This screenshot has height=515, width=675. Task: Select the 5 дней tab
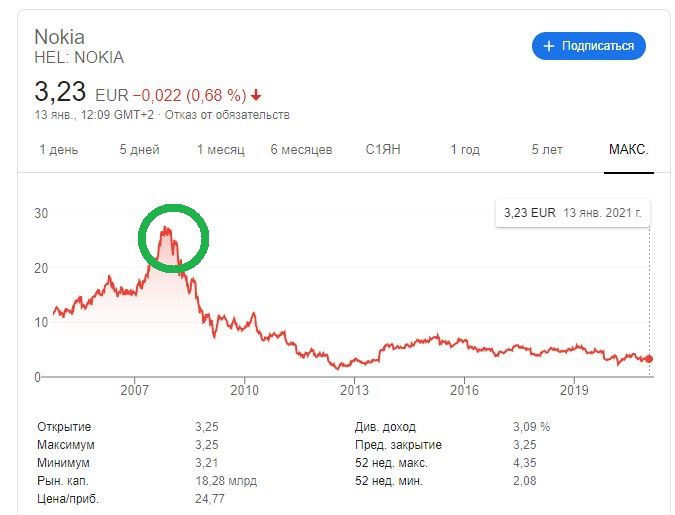[139, 150]
